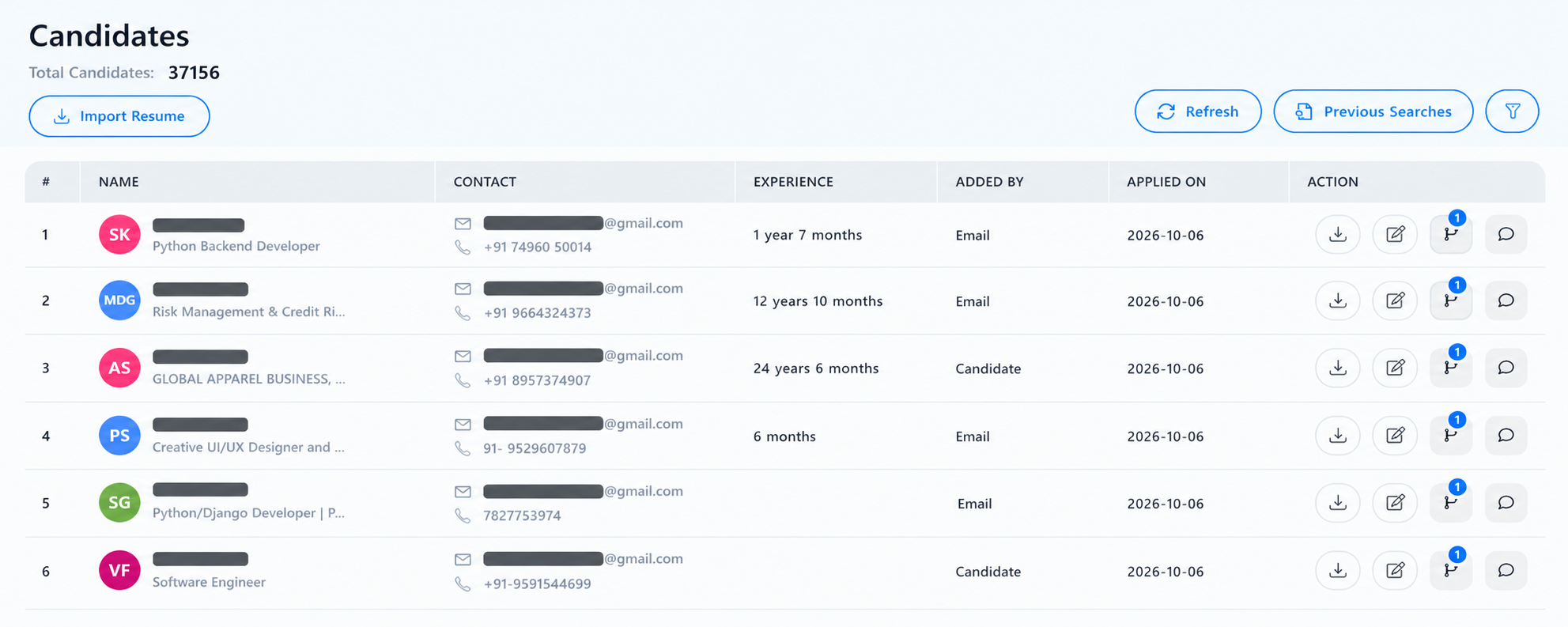
Task: Open comments for candidate AS
Action: (1506, 368)
